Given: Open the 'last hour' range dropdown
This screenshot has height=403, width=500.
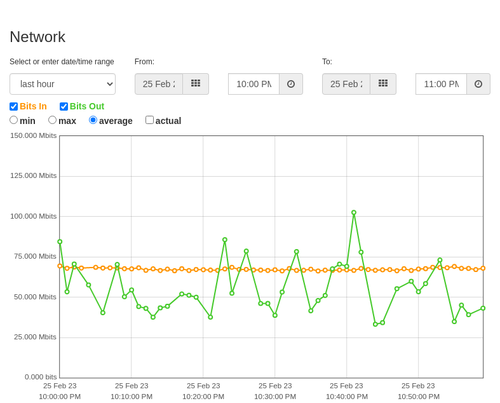Looking at the screenshot, I should pyautogui.click(x=63, y=84).
